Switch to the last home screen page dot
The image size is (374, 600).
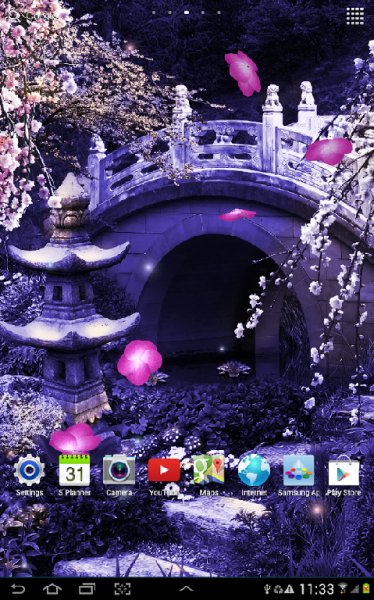(x=219, y=12)
